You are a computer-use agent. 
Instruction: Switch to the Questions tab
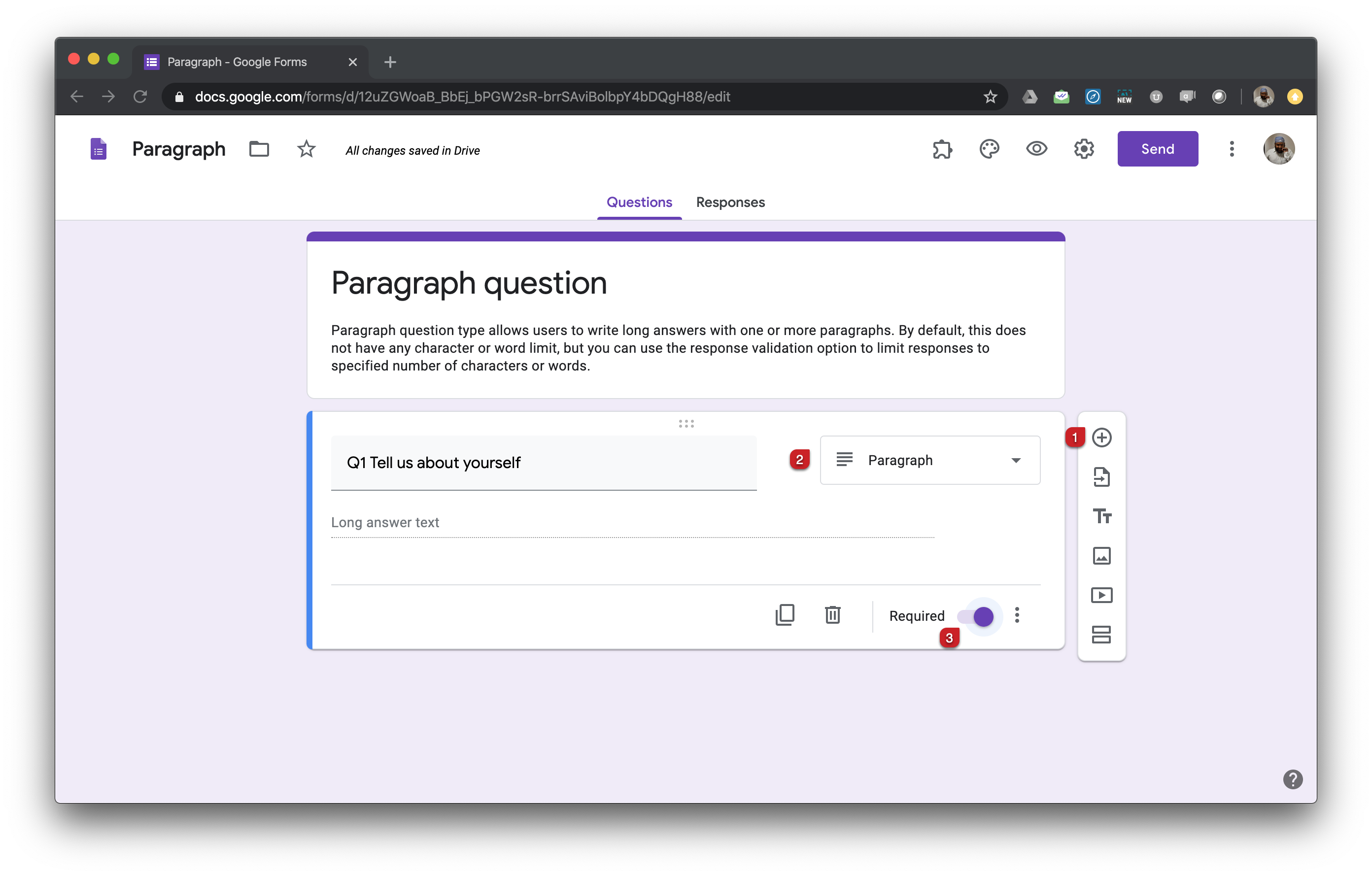click(x=639, y=202)
